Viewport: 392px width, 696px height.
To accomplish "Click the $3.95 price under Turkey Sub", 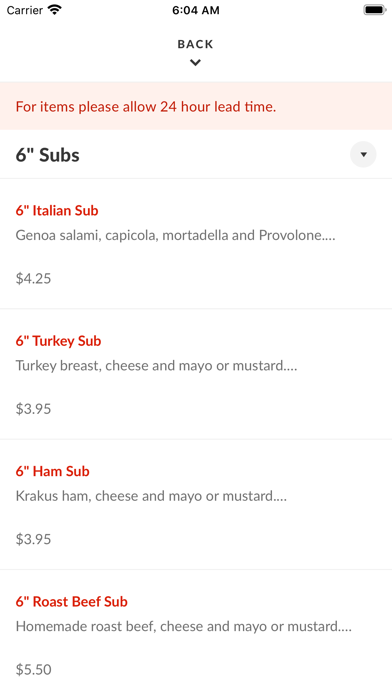I will point(33,409).
